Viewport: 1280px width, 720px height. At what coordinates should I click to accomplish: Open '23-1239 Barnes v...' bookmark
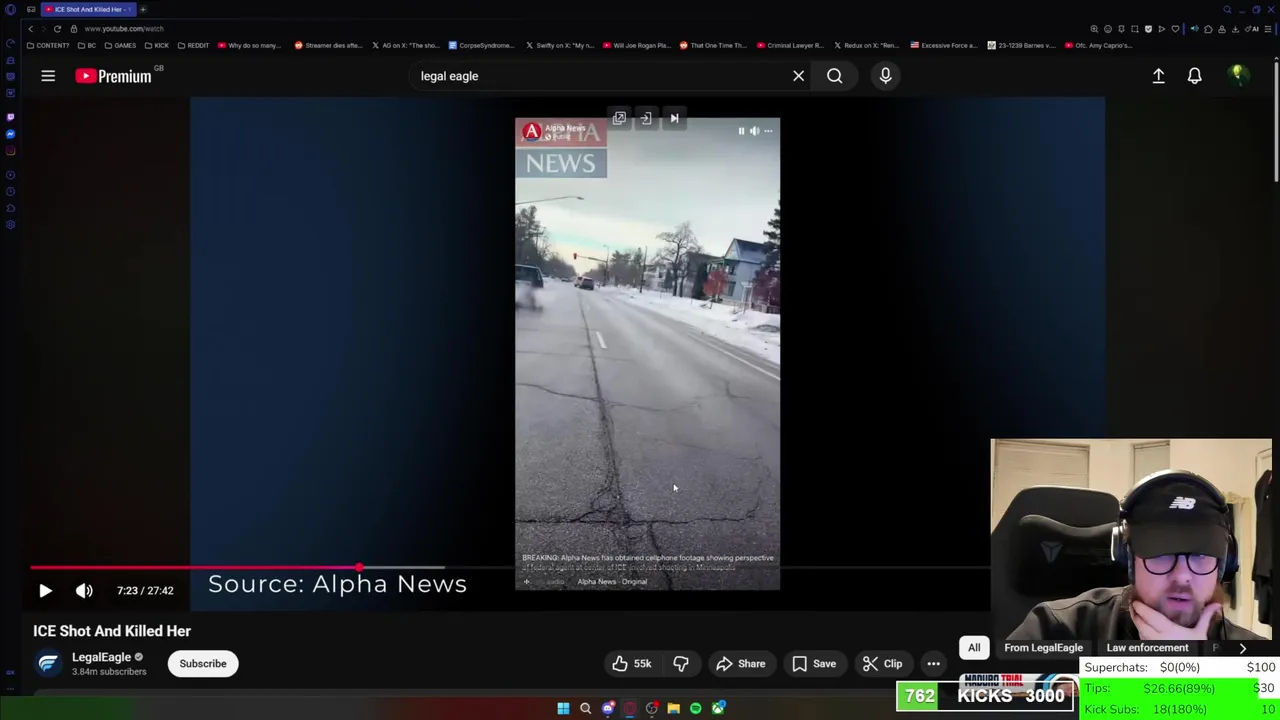click(x=1021, y=45)
